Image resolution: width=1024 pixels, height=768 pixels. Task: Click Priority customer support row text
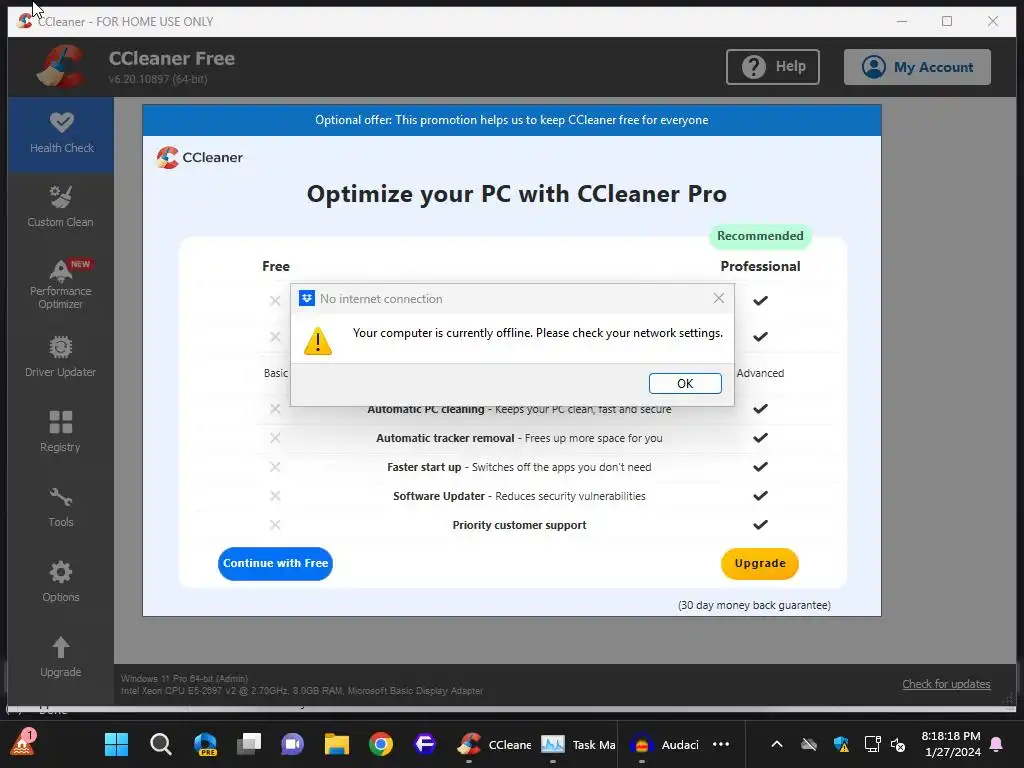[x=519, y=525]
